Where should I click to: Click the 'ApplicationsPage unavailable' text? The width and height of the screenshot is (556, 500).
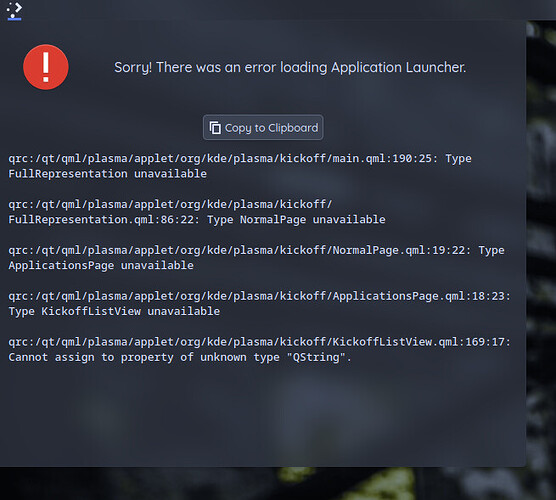click(101, 265)
